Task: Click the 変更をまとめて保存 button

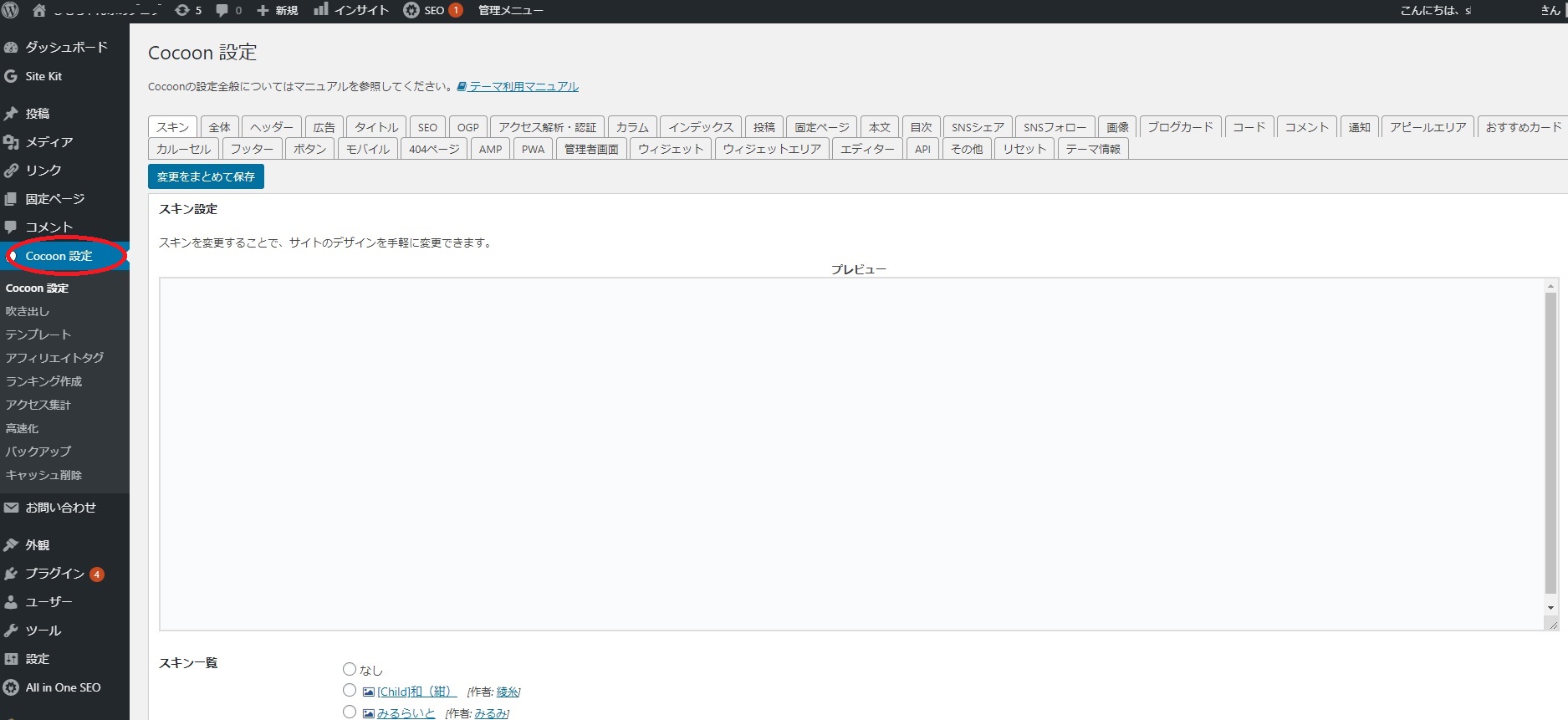Action: coord(206,176)
